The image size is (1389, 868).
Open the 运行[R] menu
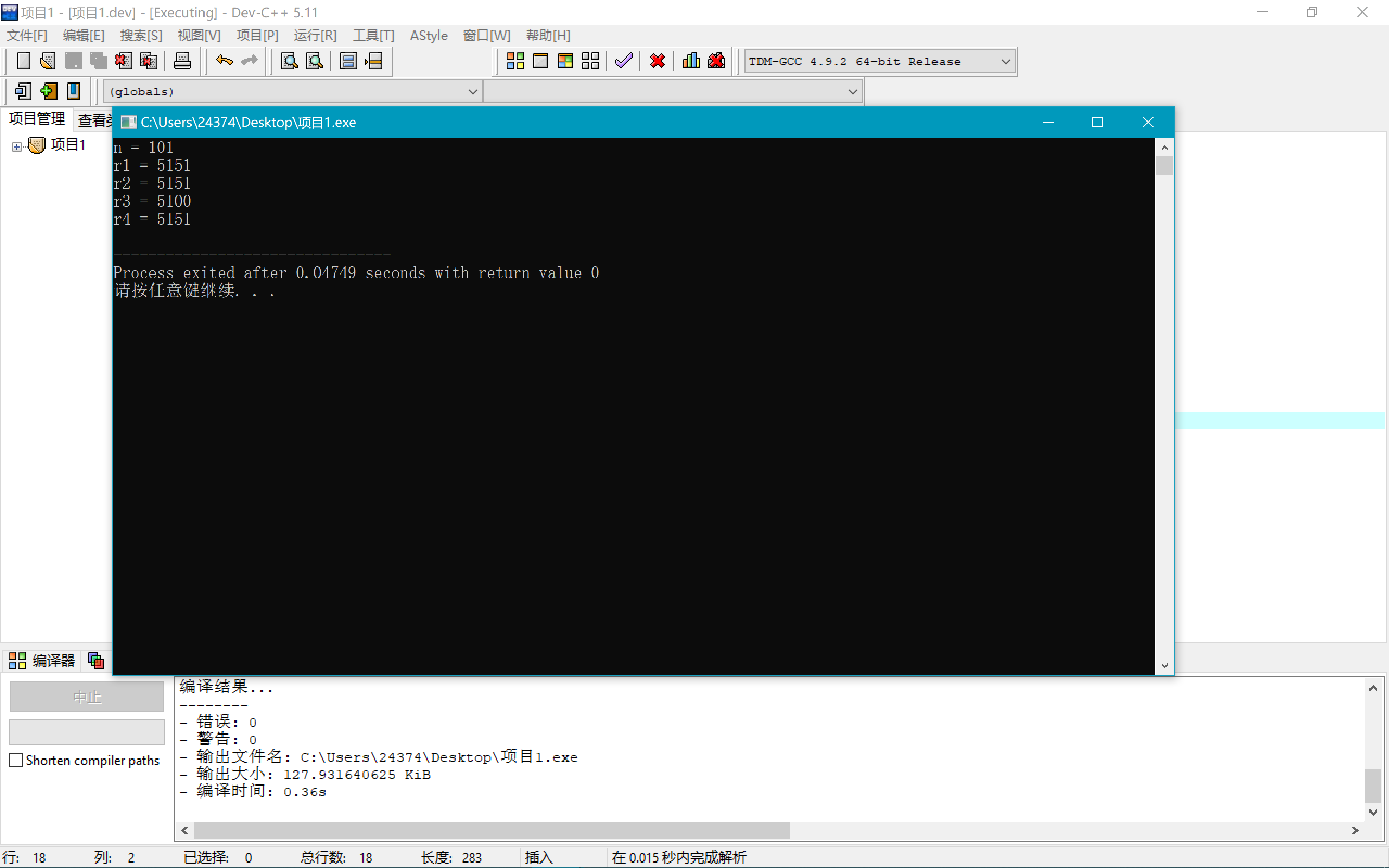315,36
